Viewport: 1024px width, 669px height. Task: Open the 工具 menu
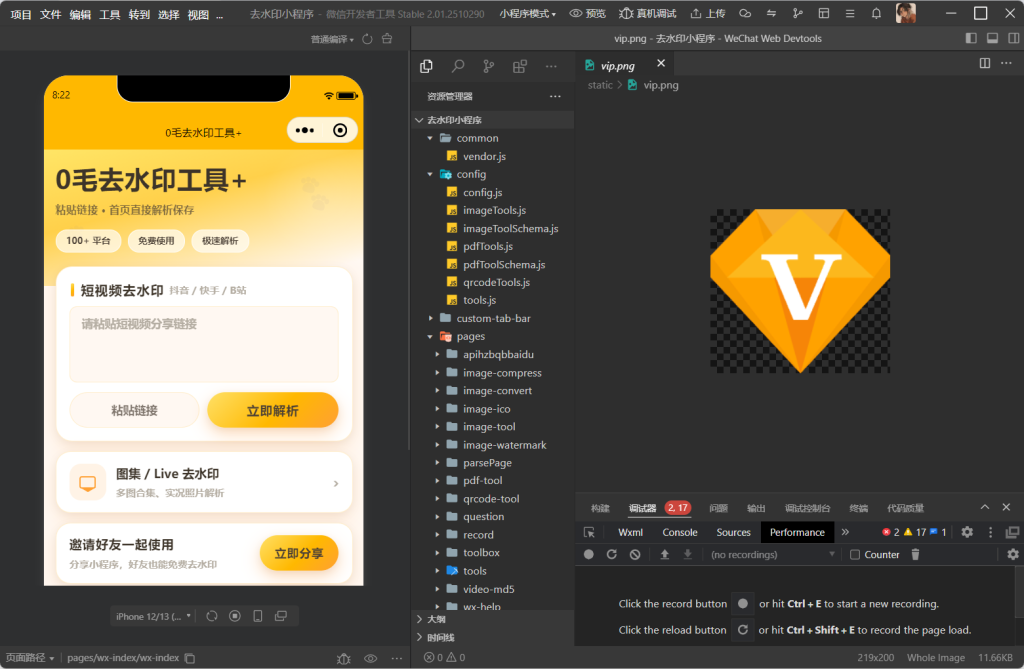(110, 14)
